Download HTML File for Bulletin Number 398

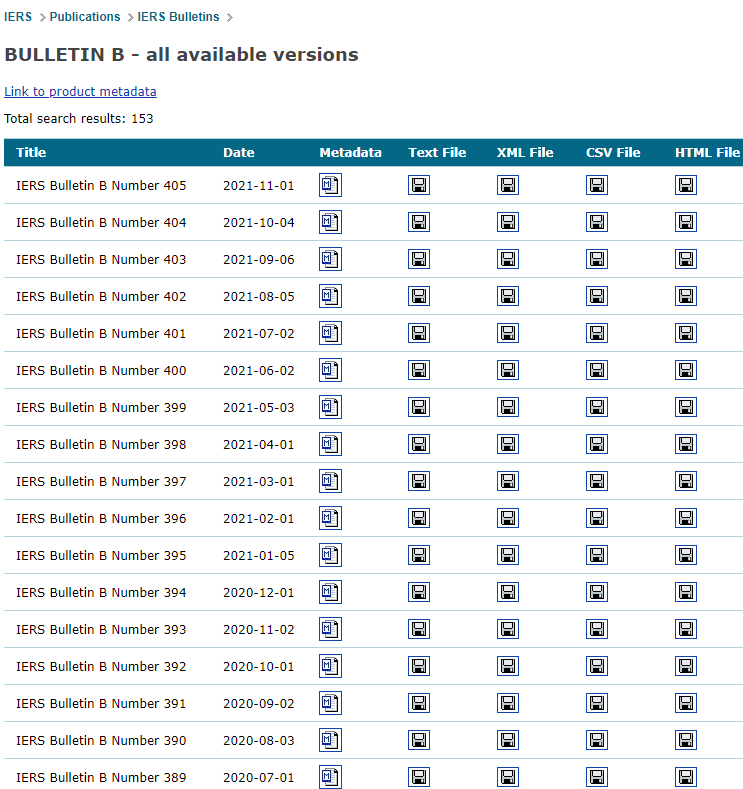point(686,444)
